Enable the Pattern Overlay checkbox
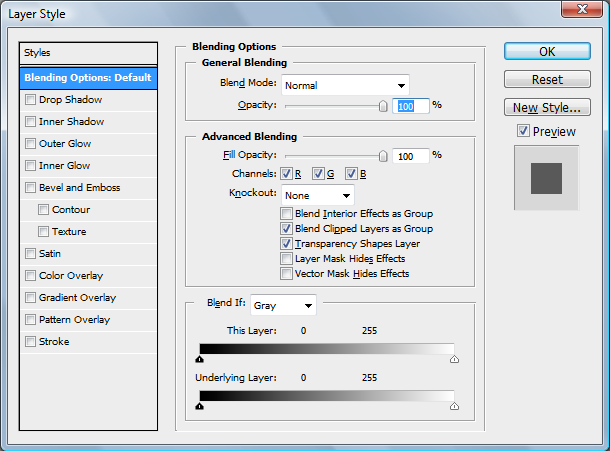The height and width of the screenshot is (451, 610). 30,319
